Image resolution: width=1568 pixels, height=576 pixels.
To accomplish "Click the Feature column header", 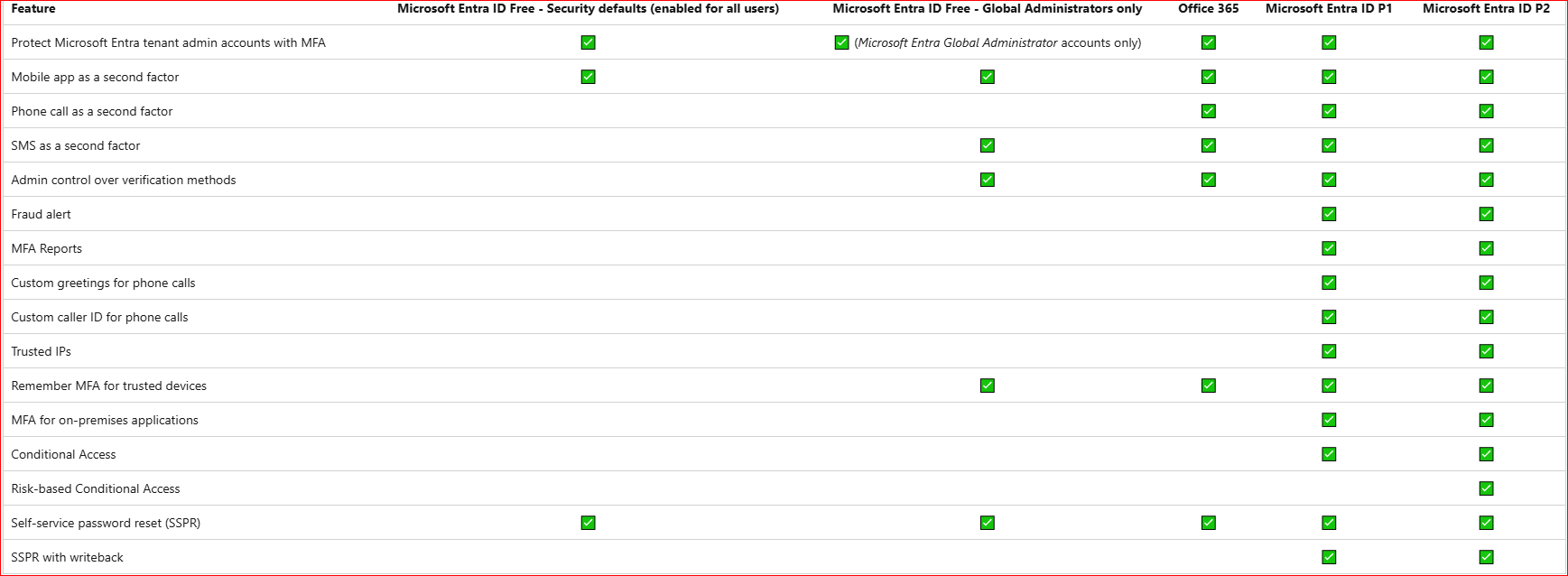I will tap(33, 8).
